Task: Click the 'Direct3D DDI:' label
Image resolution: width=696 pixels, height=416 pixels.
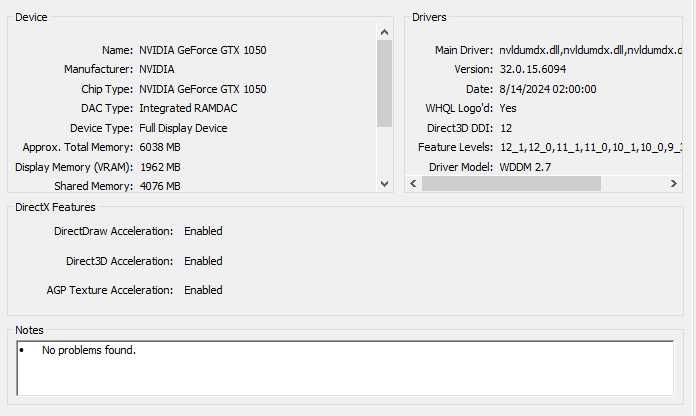Action: point(460,128)
